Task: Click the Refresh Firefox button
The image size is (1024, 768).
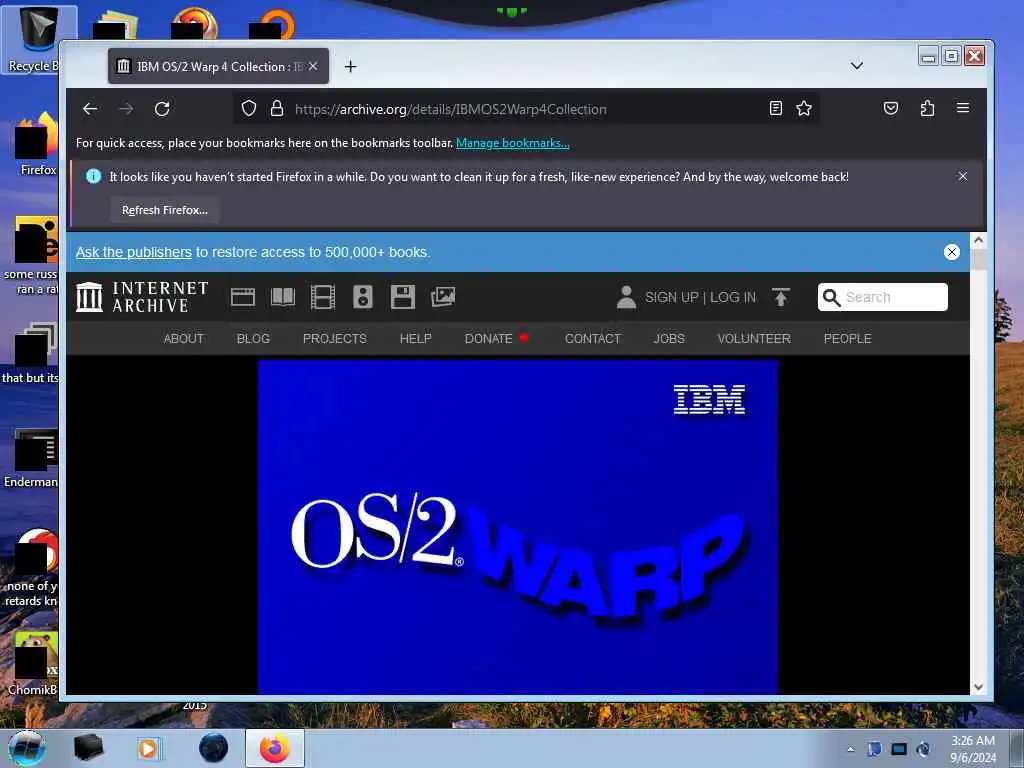Action: (x=165, y=210)
